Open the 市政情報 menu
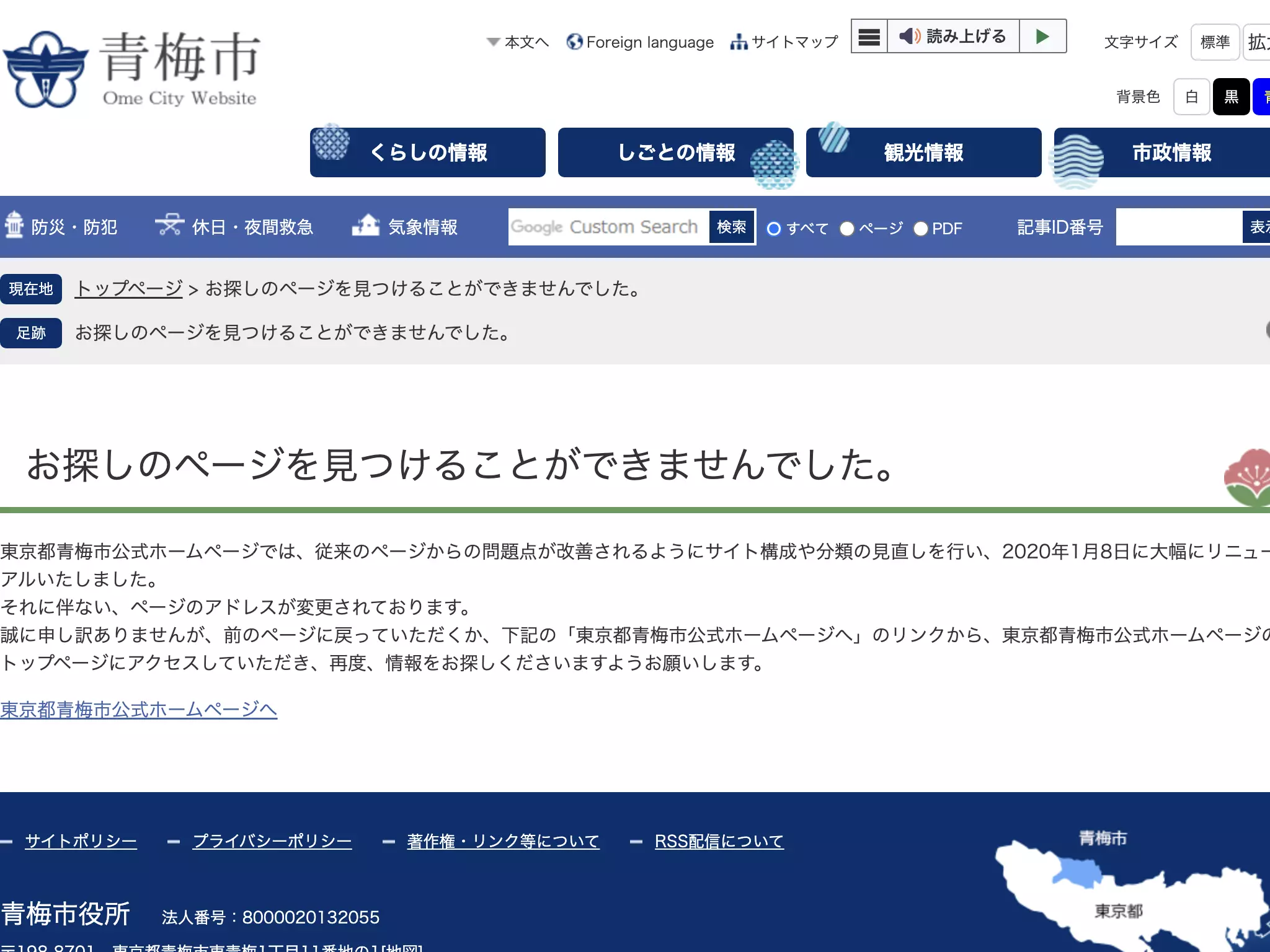This screenshot has width=1270, height=952. pyautogui.click(x=1162, y=152)
